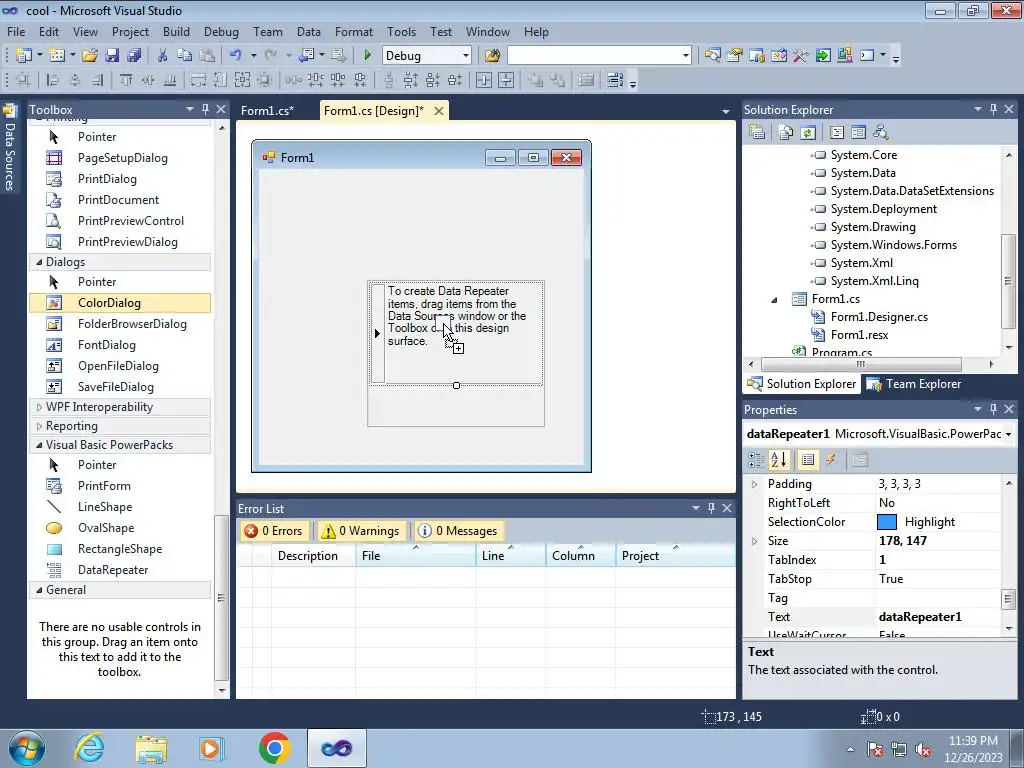Viewport: 1024px width, 768px height.
Task: Open Properties Window via toolbar icon
Action: click(735, 56)
